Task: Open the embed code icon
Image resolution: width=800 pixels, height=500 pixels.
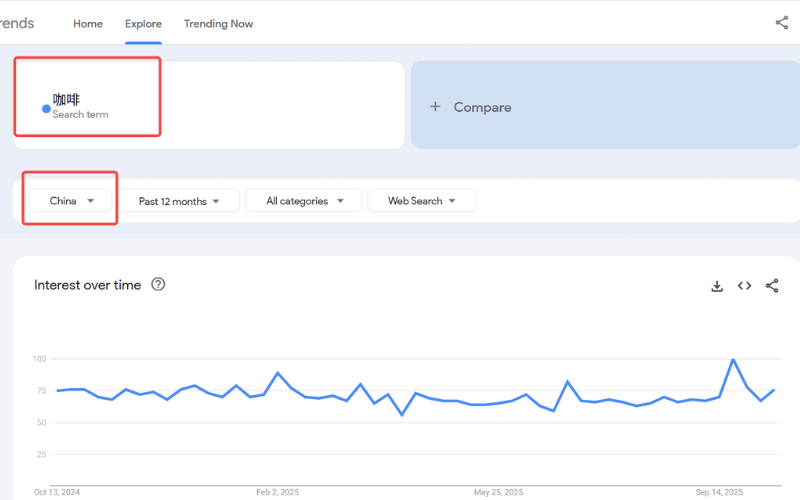Action: click(744, 286)
